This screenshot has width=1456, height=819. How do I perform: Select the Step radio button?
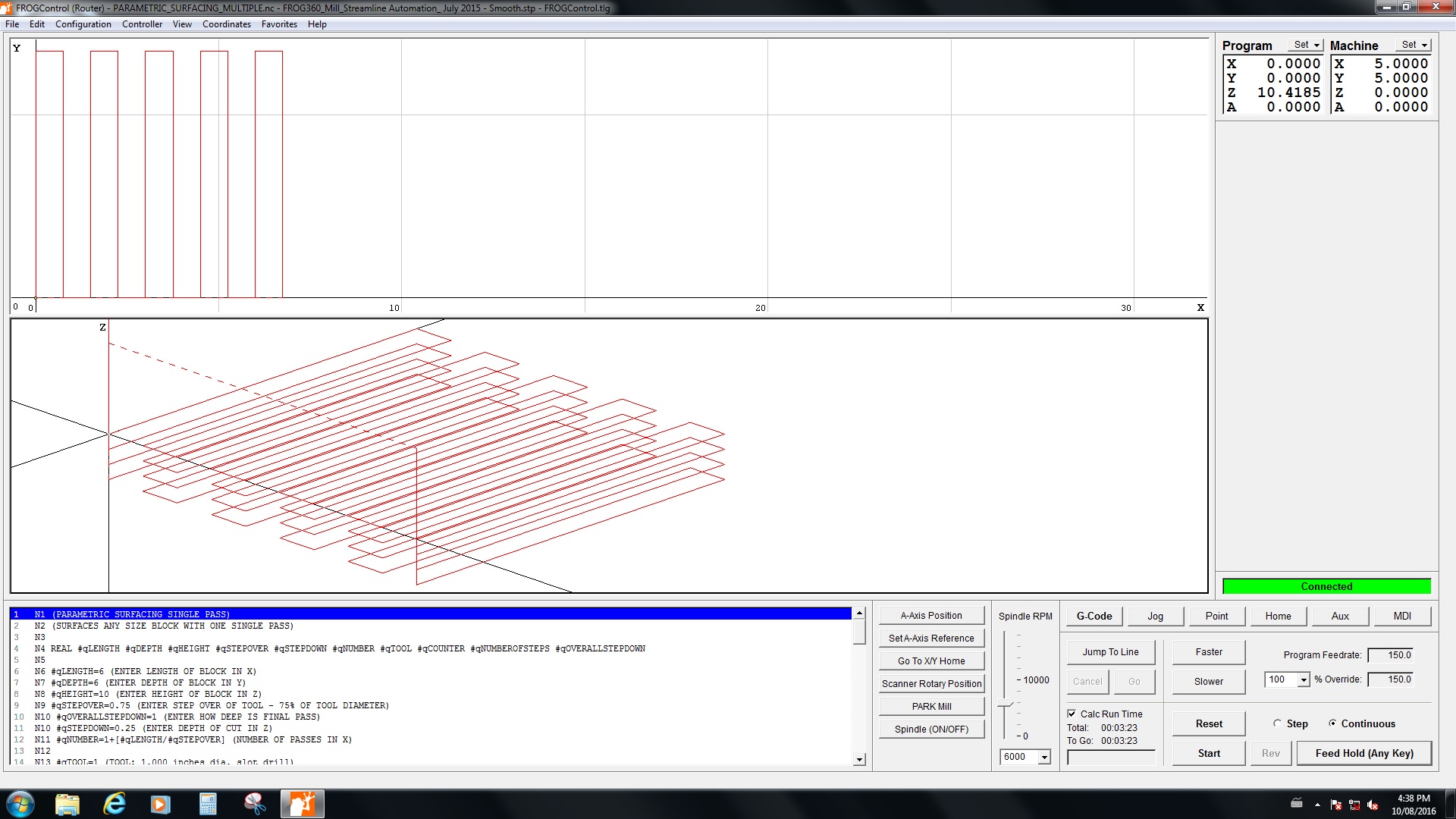click(1278, 723)
